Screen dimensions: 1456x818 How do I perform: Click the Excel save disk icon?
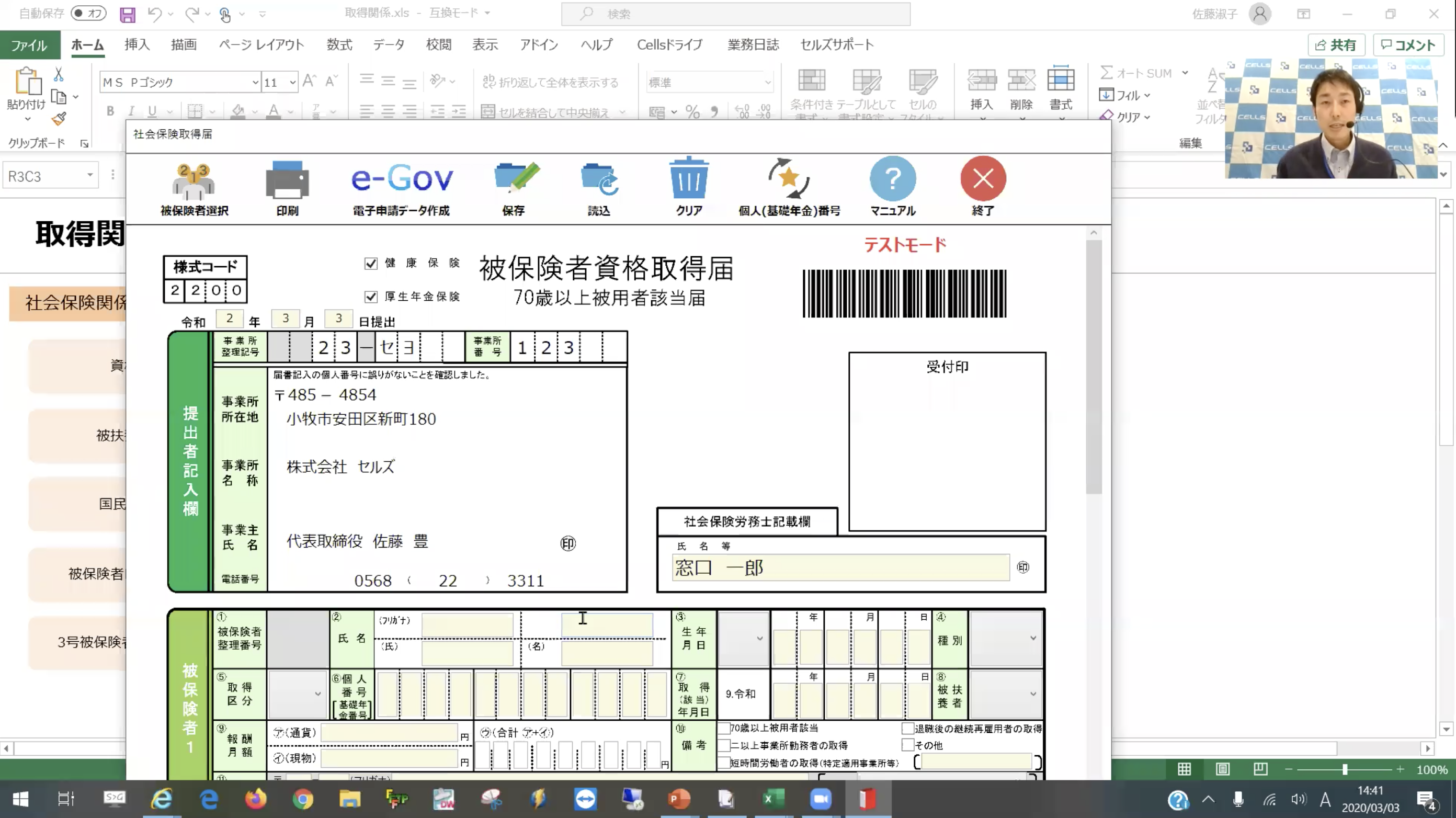coord(128,14)
